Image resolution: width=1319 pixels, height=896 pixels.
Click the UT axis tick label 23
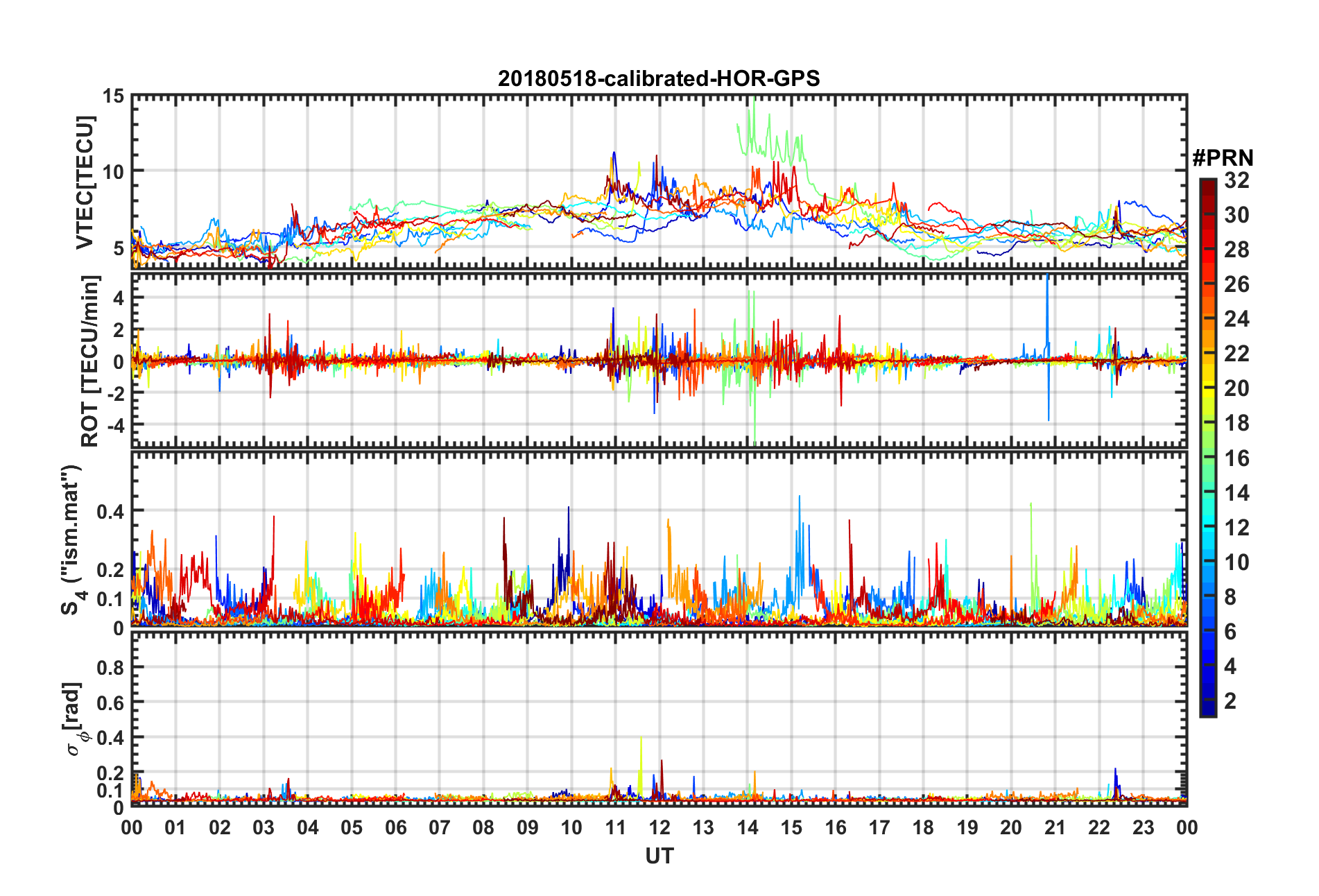[1144, 827]
